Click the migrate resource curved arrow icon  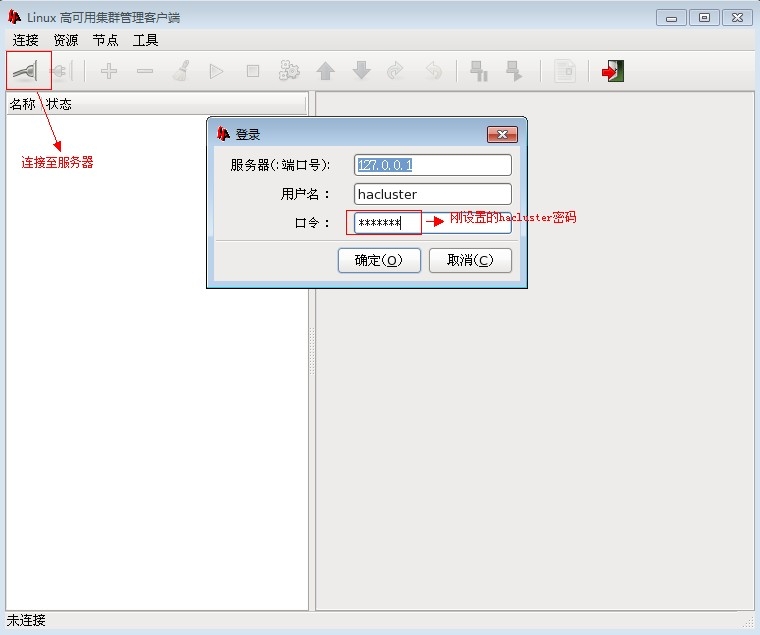pyautogui.click(x=396, y=71)
